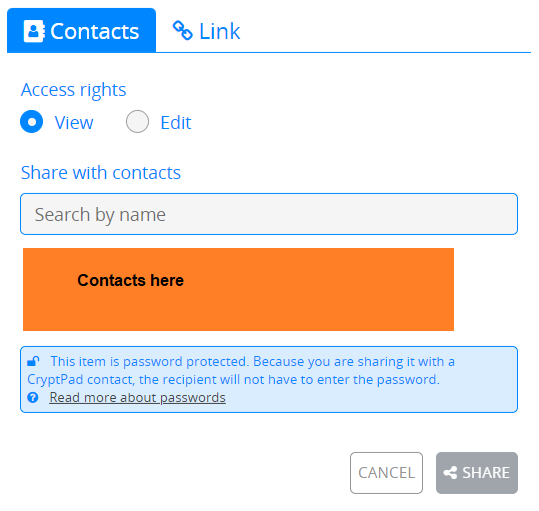This screenshot has width=539, height=511.
Task: Click the Contacts here bold text
Action: (x=131, y=280)
